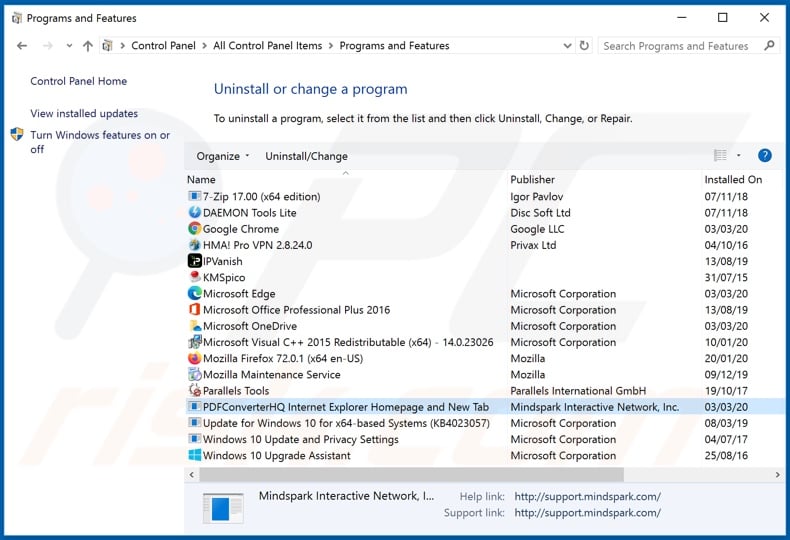Select KMSpico program name
This screenshot has width=790, height=540.
click(224, 278)
